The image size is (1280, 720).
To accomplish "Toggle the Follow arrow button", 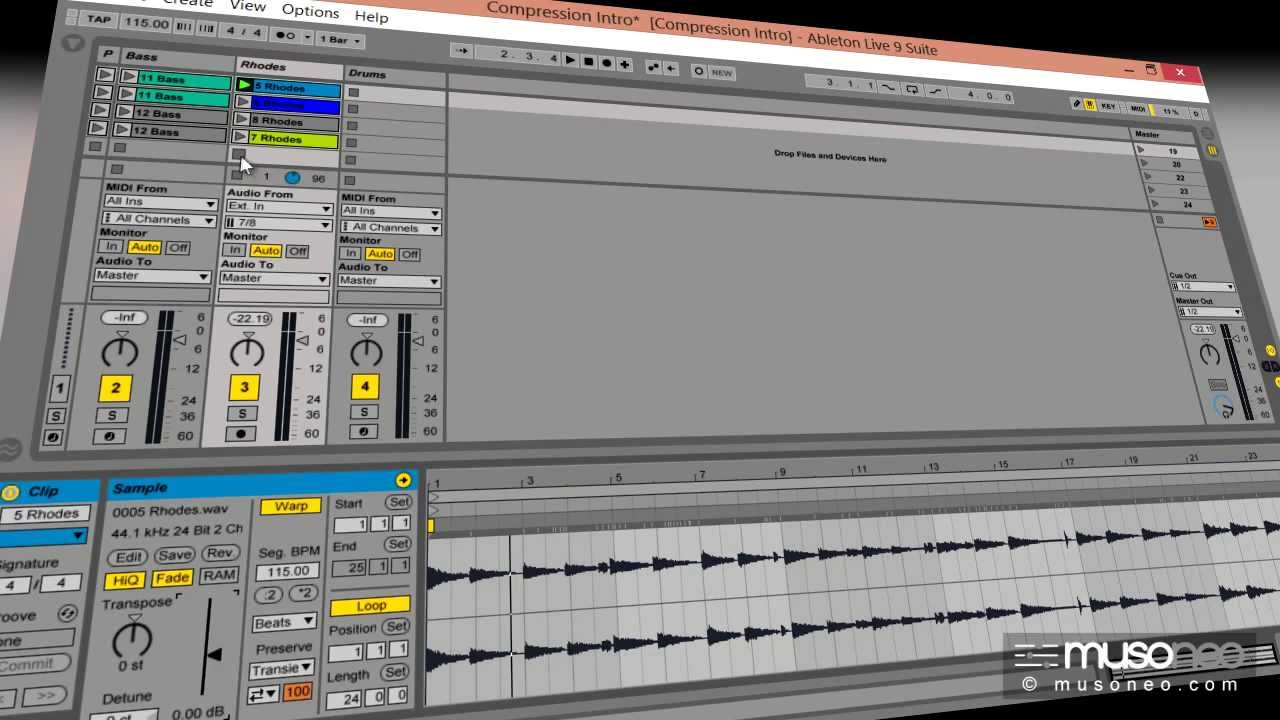I will (461, 51).
